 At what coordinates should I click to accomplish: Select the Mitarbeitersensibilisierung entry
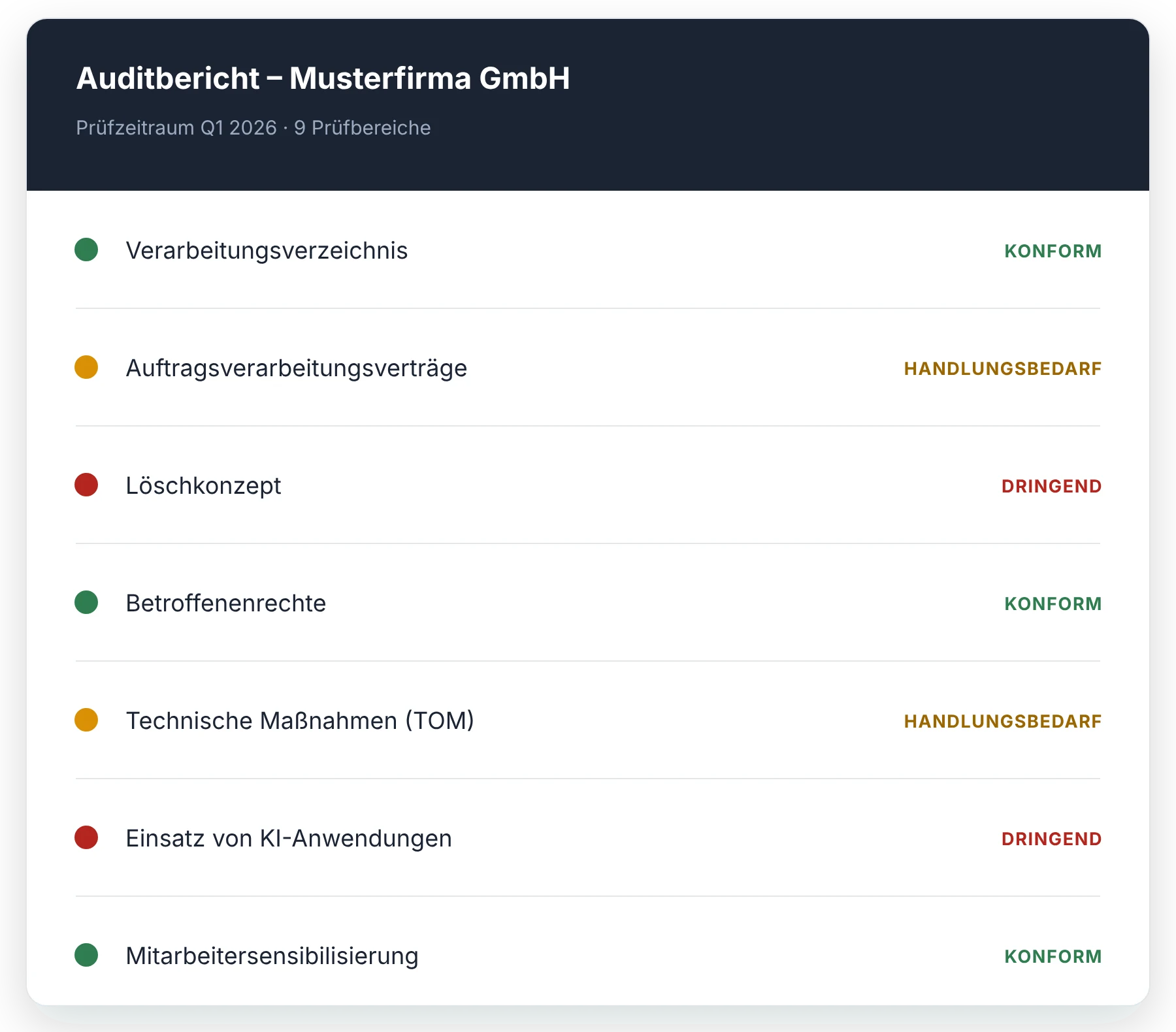coord(588,951)
